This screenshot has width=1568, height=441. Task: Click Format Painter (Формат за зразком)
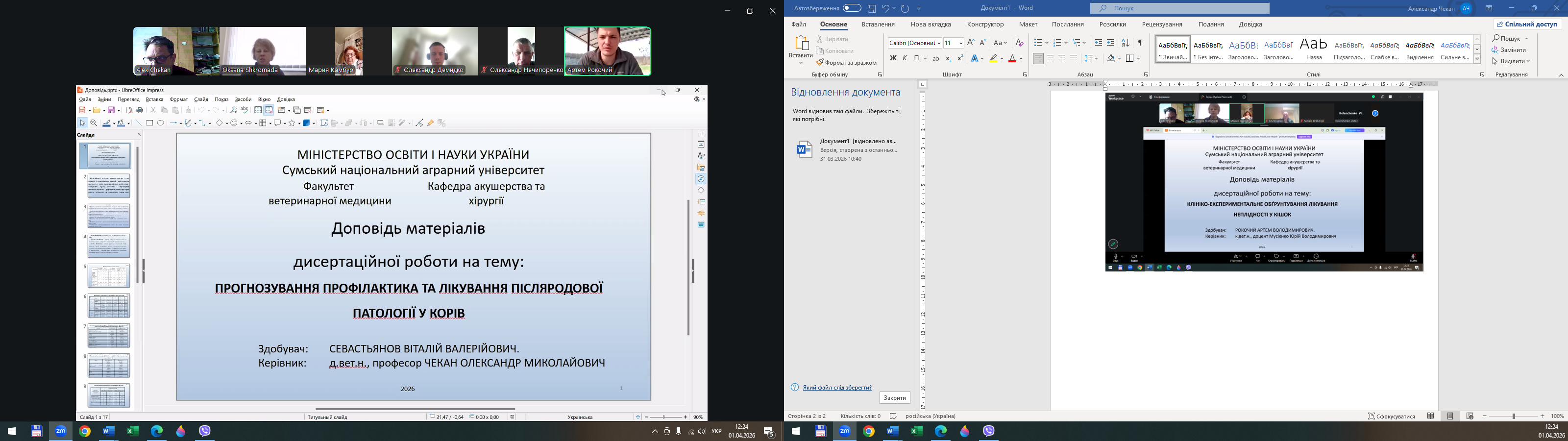pos(846,63)
